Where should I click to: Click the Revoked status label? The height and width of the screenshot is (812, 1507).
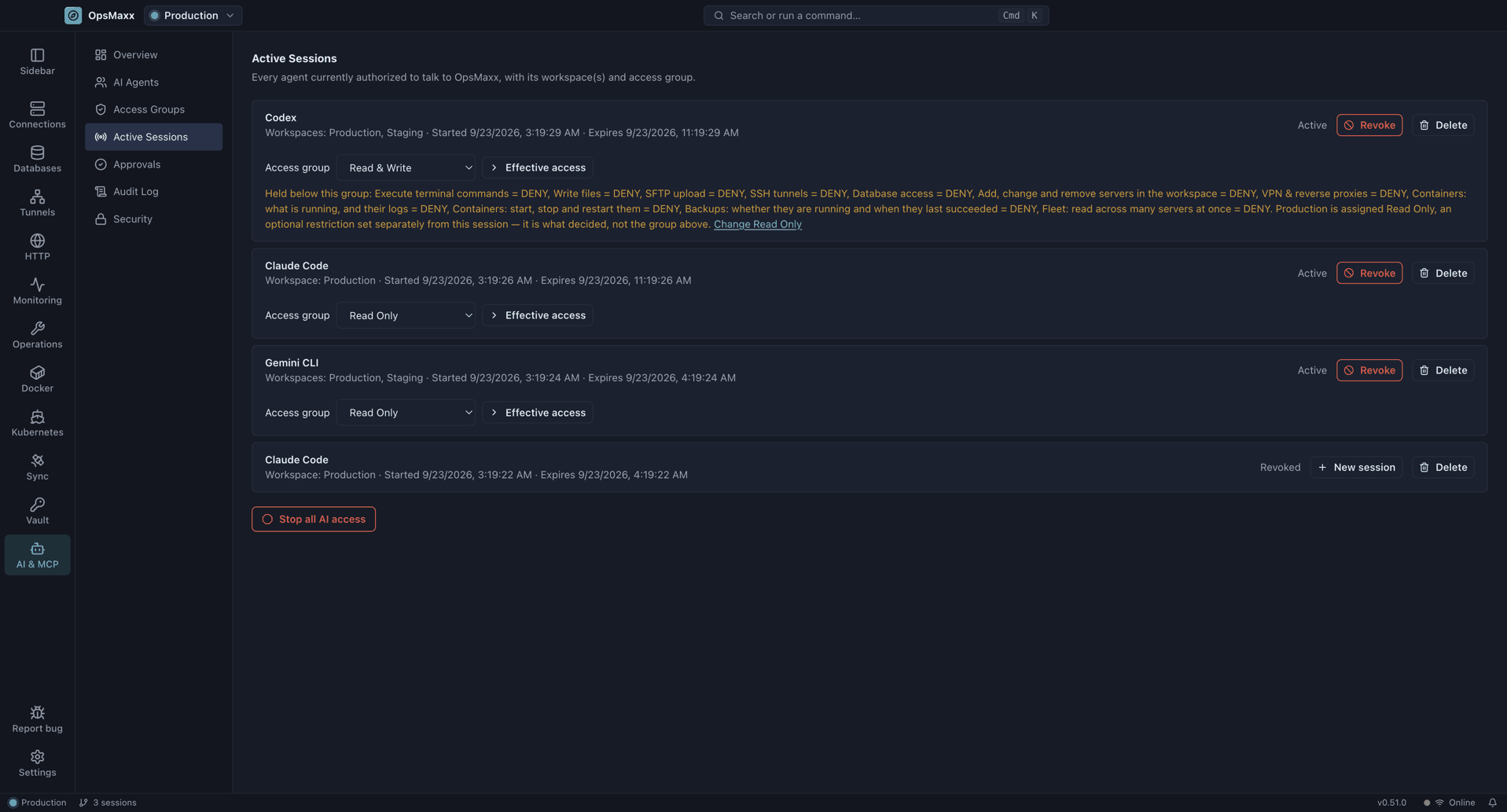1280,467
